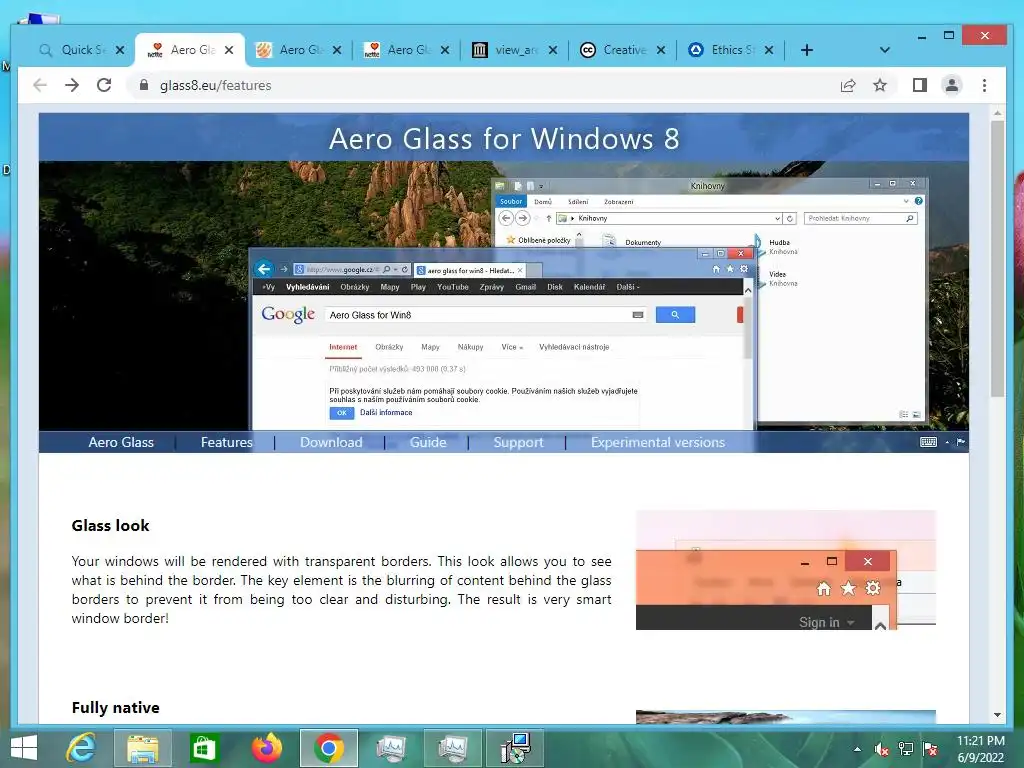
Task: Click the Fully native heading
Action: click(116, 708)
